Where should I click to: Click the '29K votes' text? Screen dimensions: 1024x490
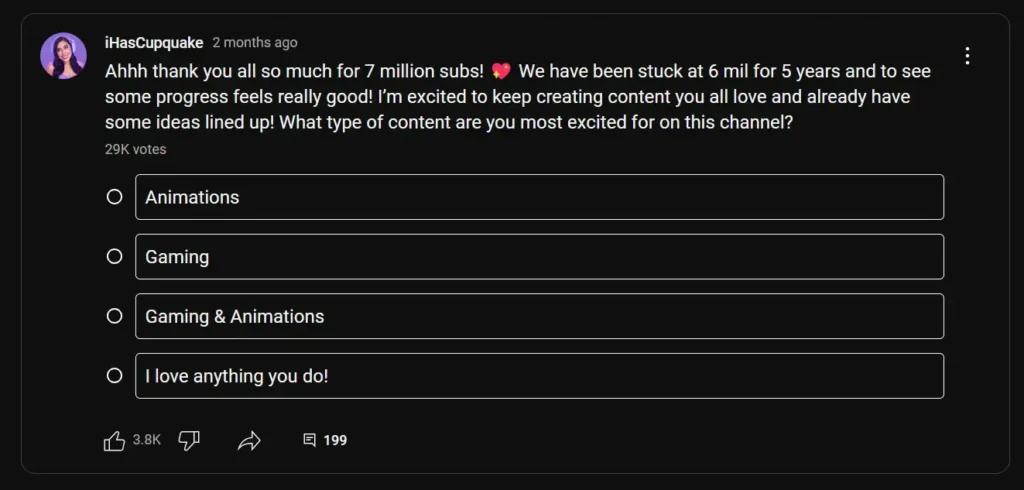(136, 149)
